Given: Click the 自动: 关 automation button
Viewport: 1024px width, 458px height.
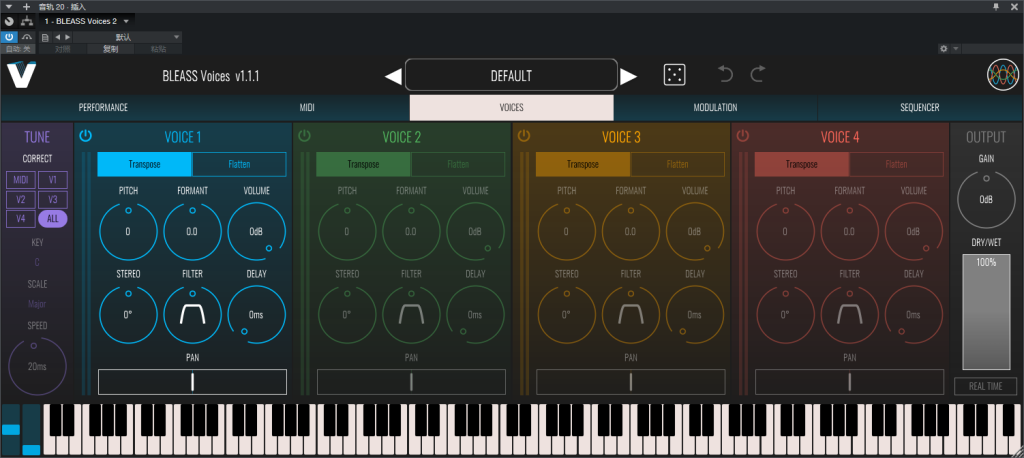Looking at the screenshot, I should [18, 49].
